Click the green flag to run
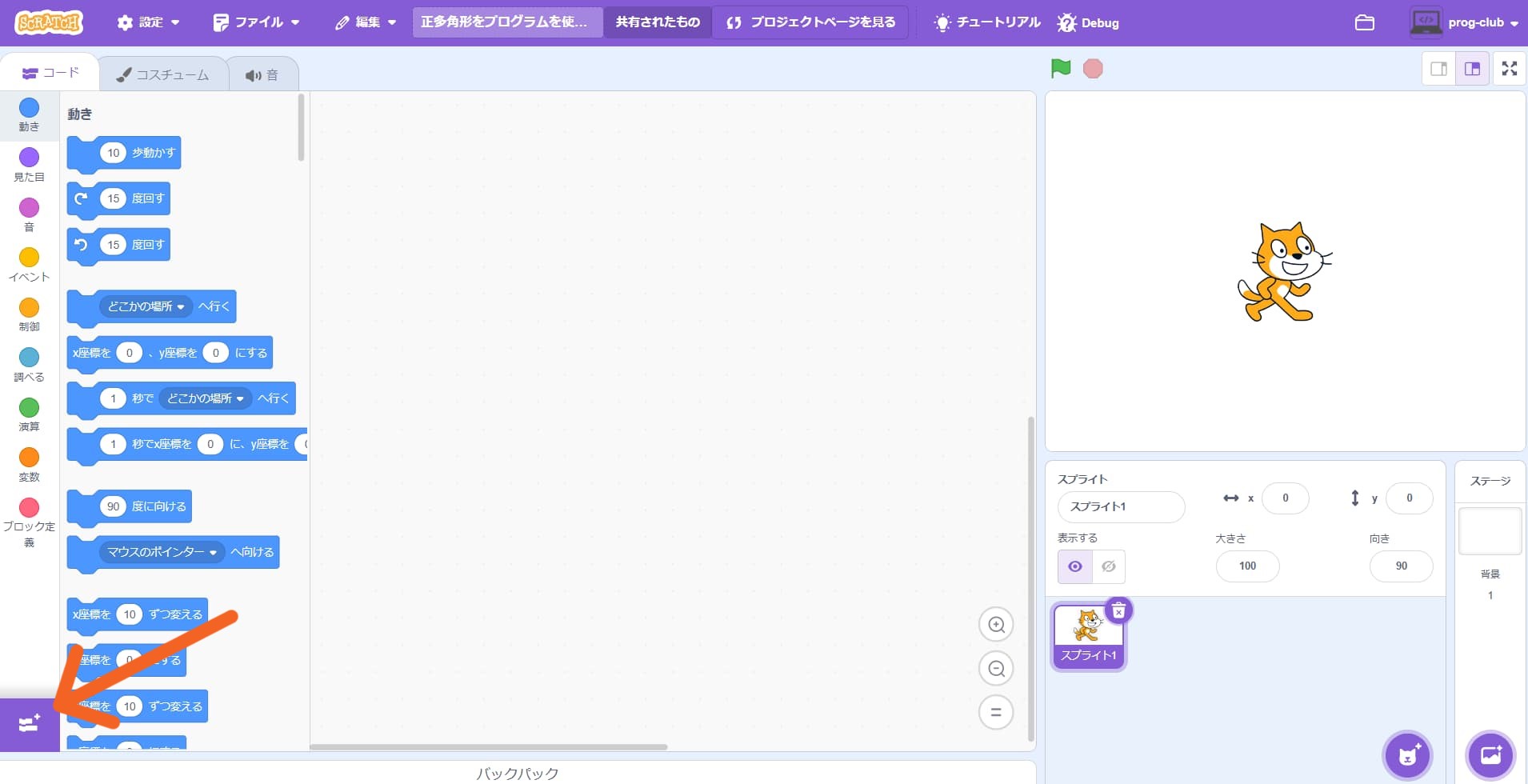 pyautogui.click(x=1061, y=69)
